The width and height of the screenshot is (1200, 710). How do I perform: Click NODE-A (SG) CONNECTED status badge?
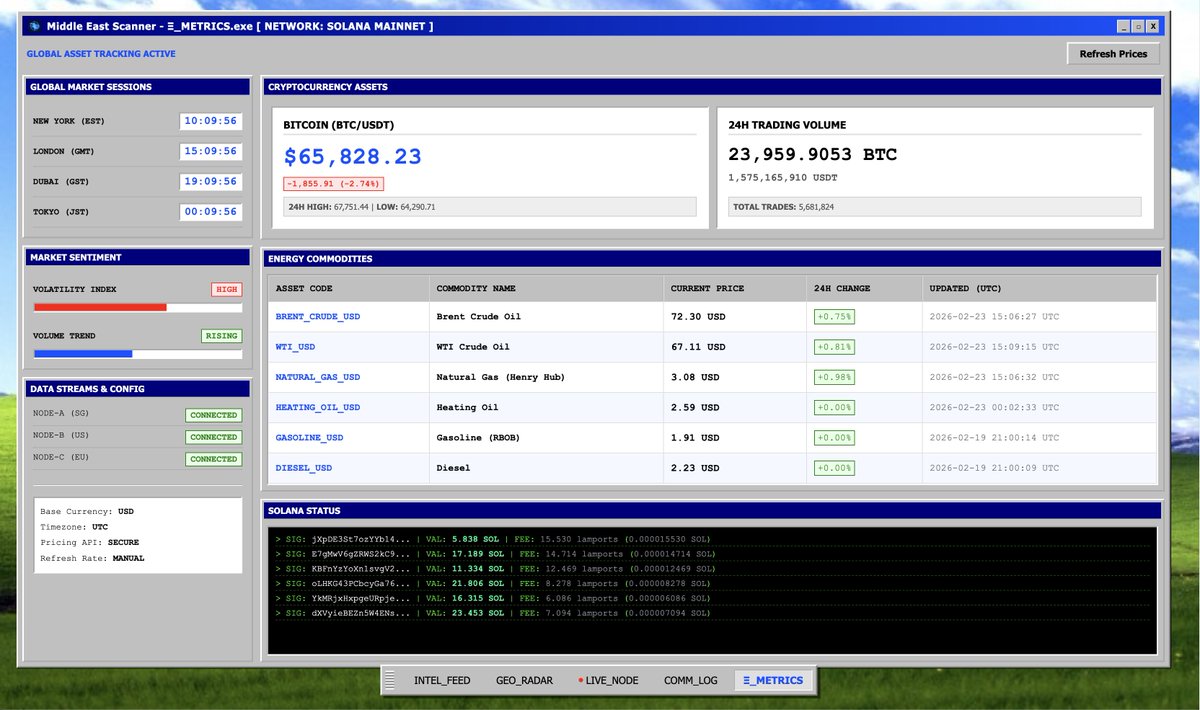coord(214,415)
